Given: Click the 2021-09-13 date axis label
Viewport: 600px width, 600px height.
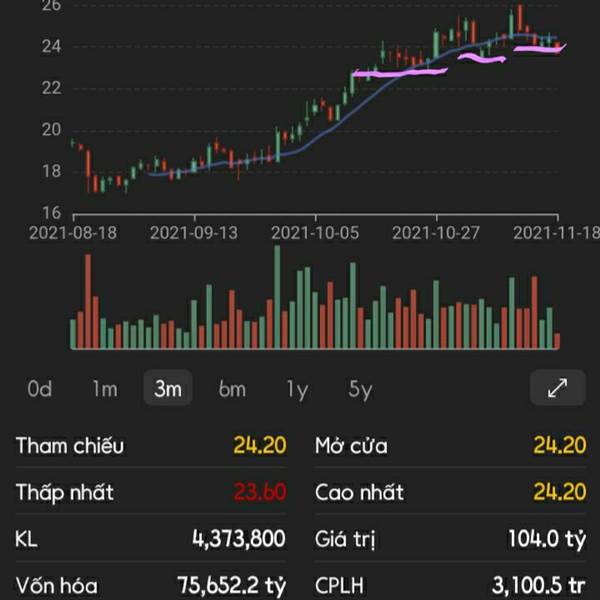Looking at the screenshot, I should point(194,233).
